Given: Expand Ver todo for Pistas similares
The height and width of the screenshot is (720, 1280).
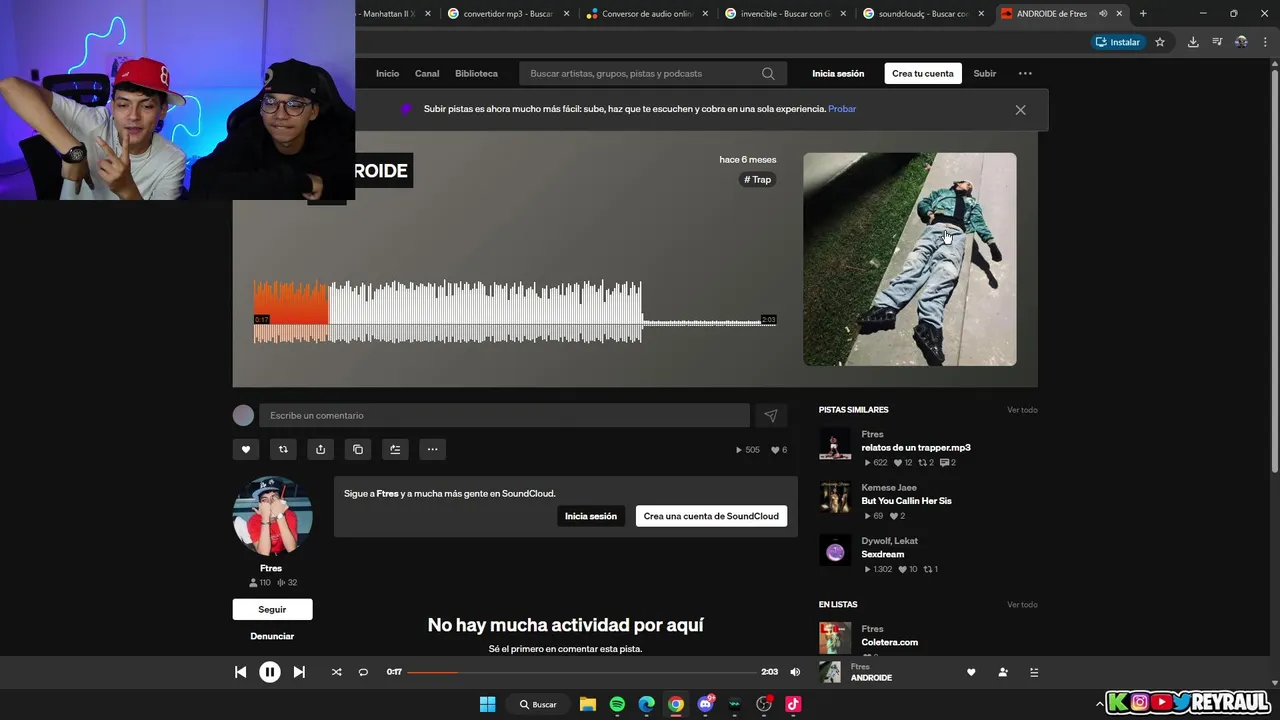Looking at the screenshot, I should pyautogui.click(x=1022, y=410).
